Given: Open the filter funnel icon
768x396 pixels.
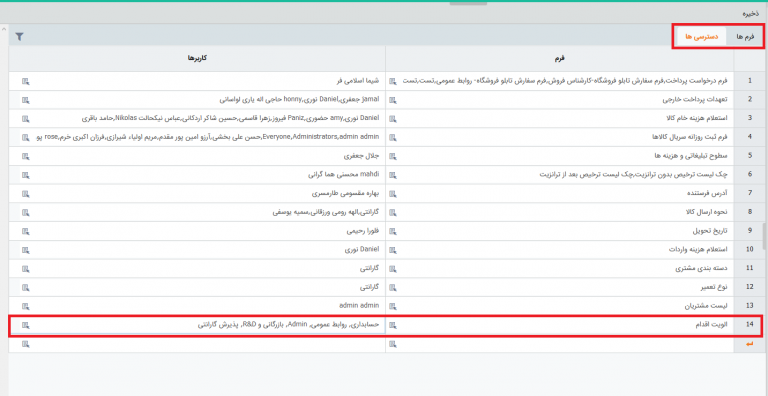Looking at the screenshot, I should pos(19,36).
